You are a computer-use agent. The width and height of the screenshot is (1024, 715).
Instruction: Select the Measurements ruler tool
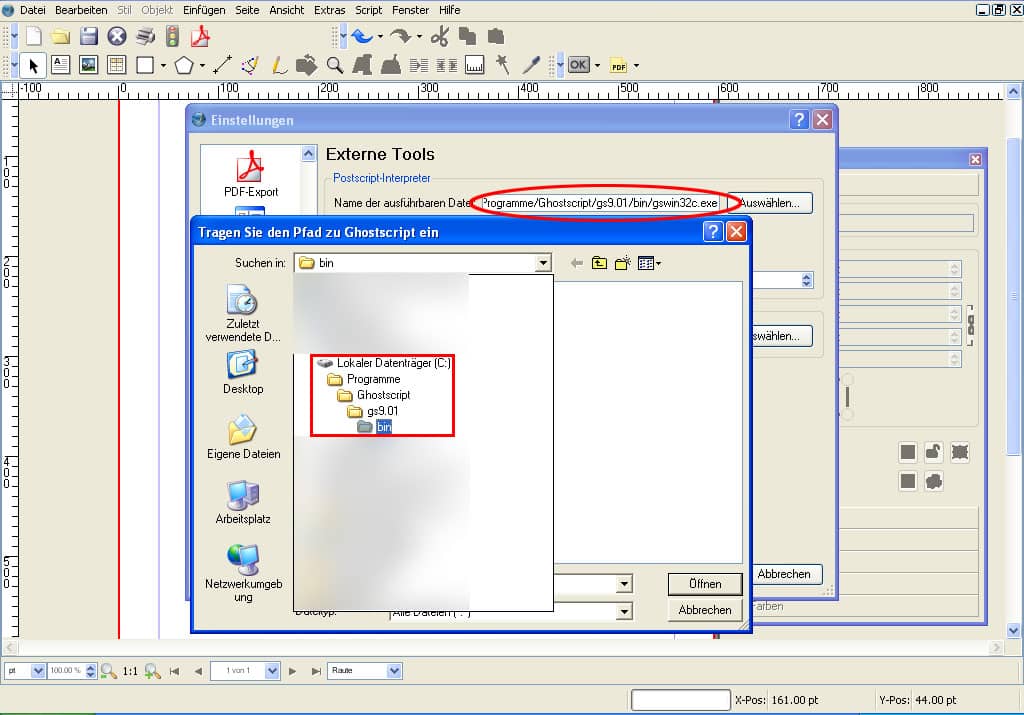(x=474, y=64)
